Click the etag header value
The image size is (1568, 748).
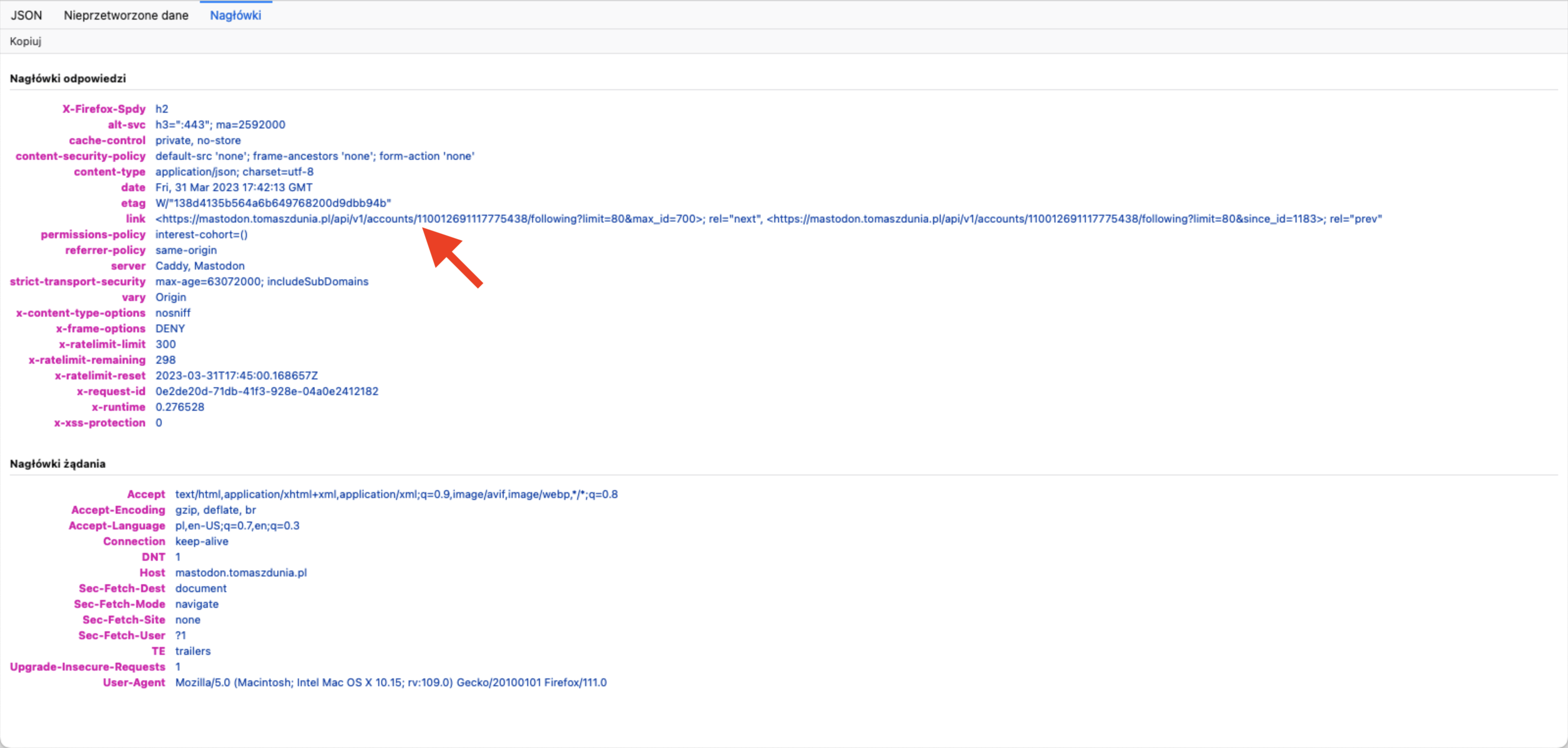(x=273, y=203)
